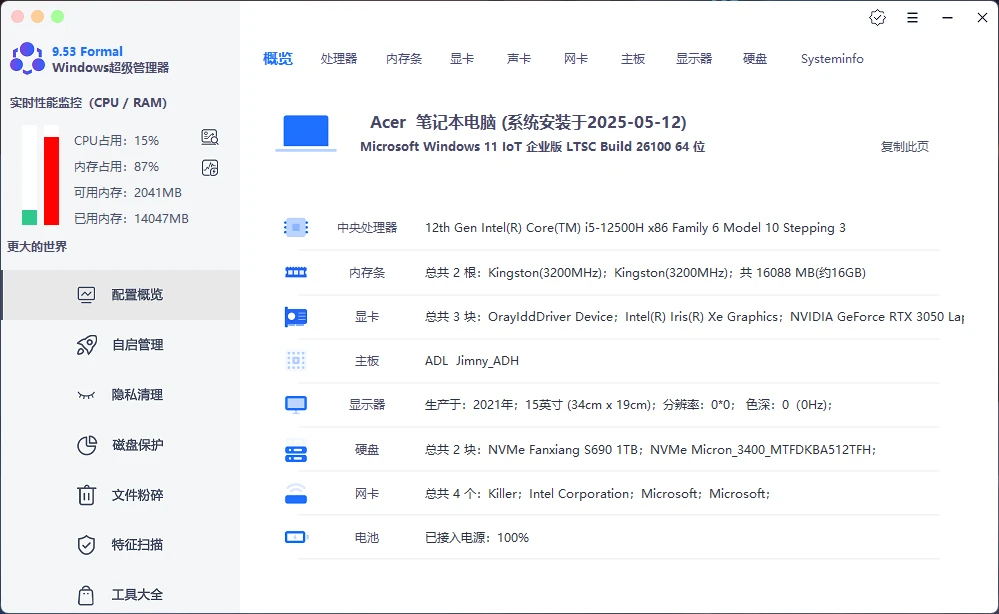Switch to the top 主板 tab
This screenshot has width=999, height=614.
(x=633, y=59)
